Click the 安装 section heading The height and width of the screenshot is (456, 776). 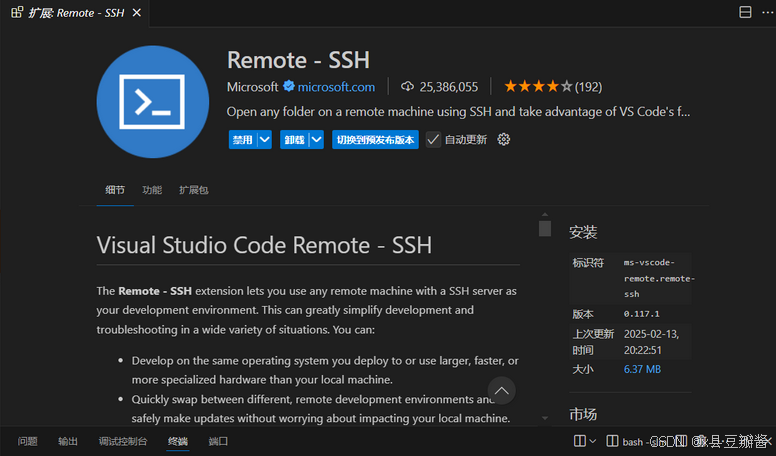click(x=583, y=232)
